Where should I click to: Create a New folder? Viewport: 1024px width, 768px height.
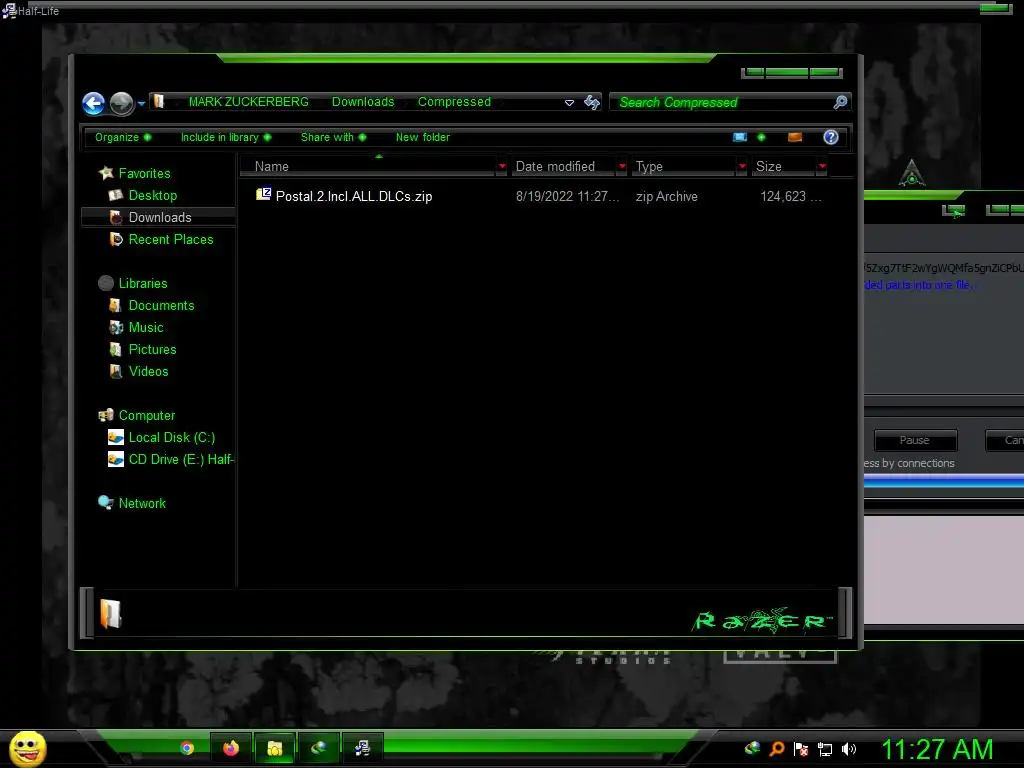[x=423, y=137]
